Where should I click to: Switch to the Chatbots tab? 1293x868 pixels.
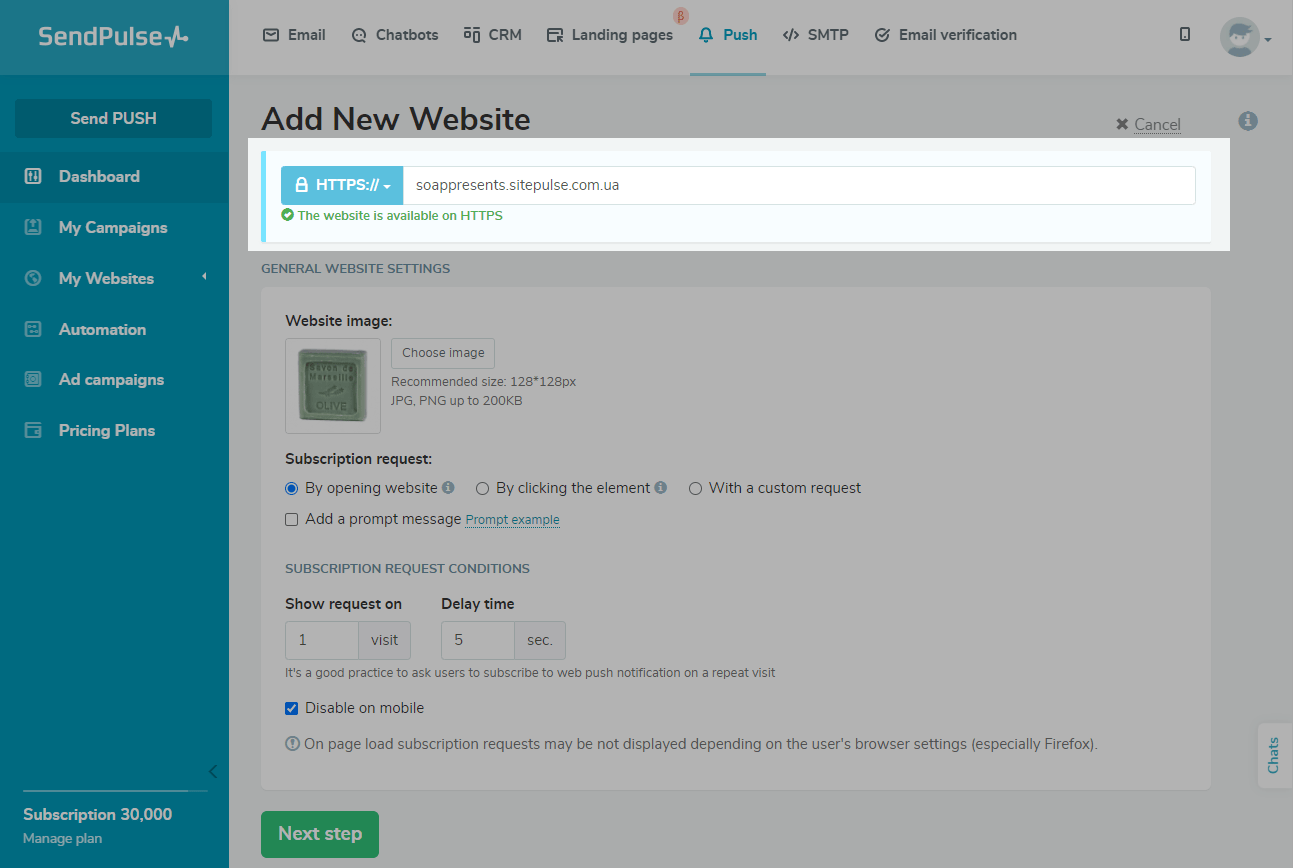(x=395, y=35)
